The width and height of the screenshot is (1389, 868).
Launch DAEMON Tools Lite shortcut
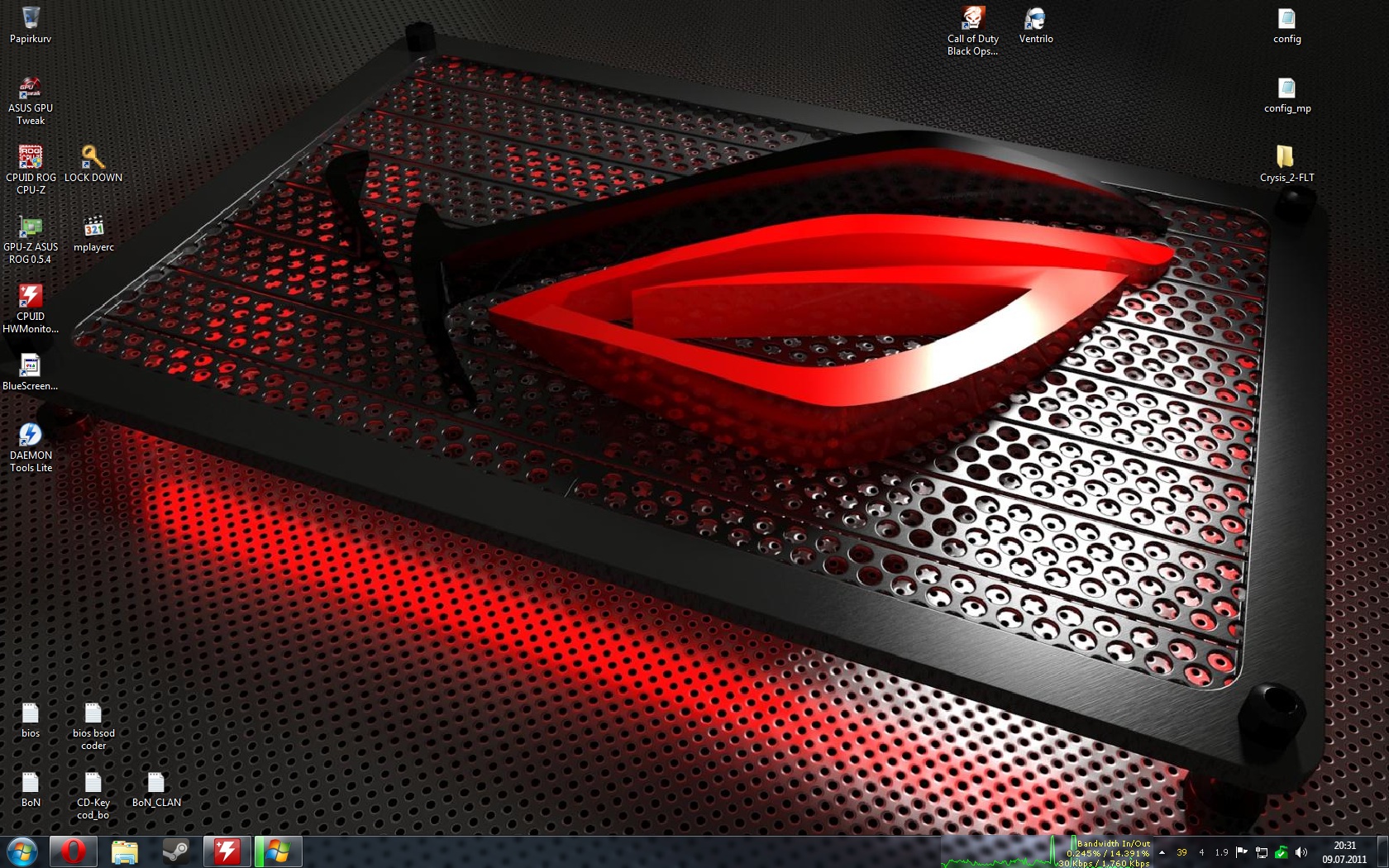[31, 447]
